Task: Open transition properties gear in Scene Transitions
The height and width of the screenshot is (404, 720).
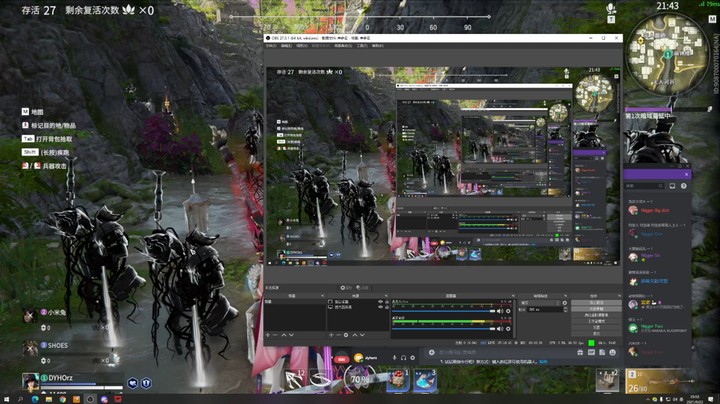Action: coord(565,303)
